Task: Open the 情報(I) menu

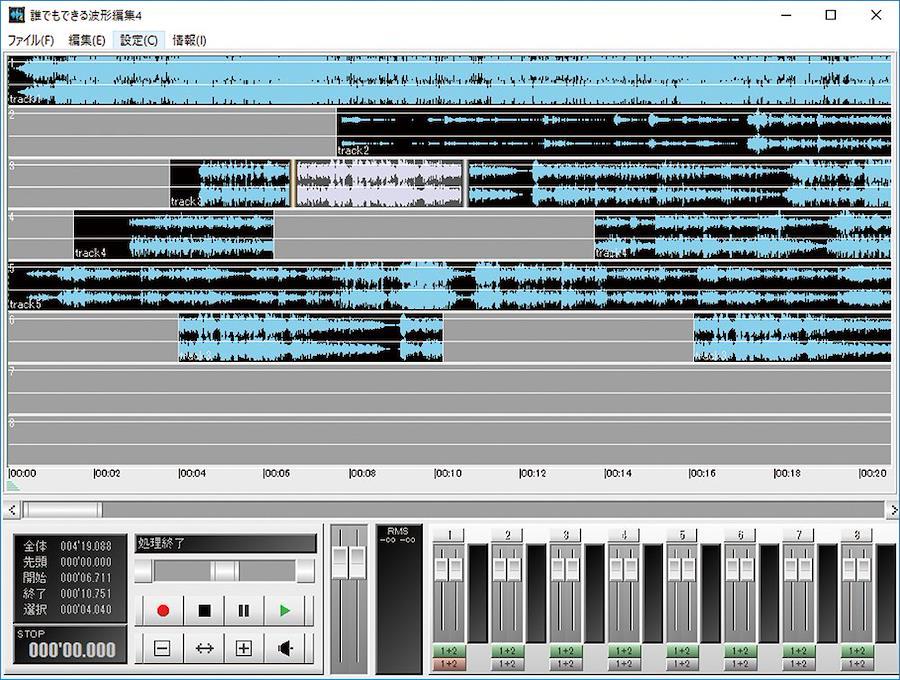Action: point(189,40)
